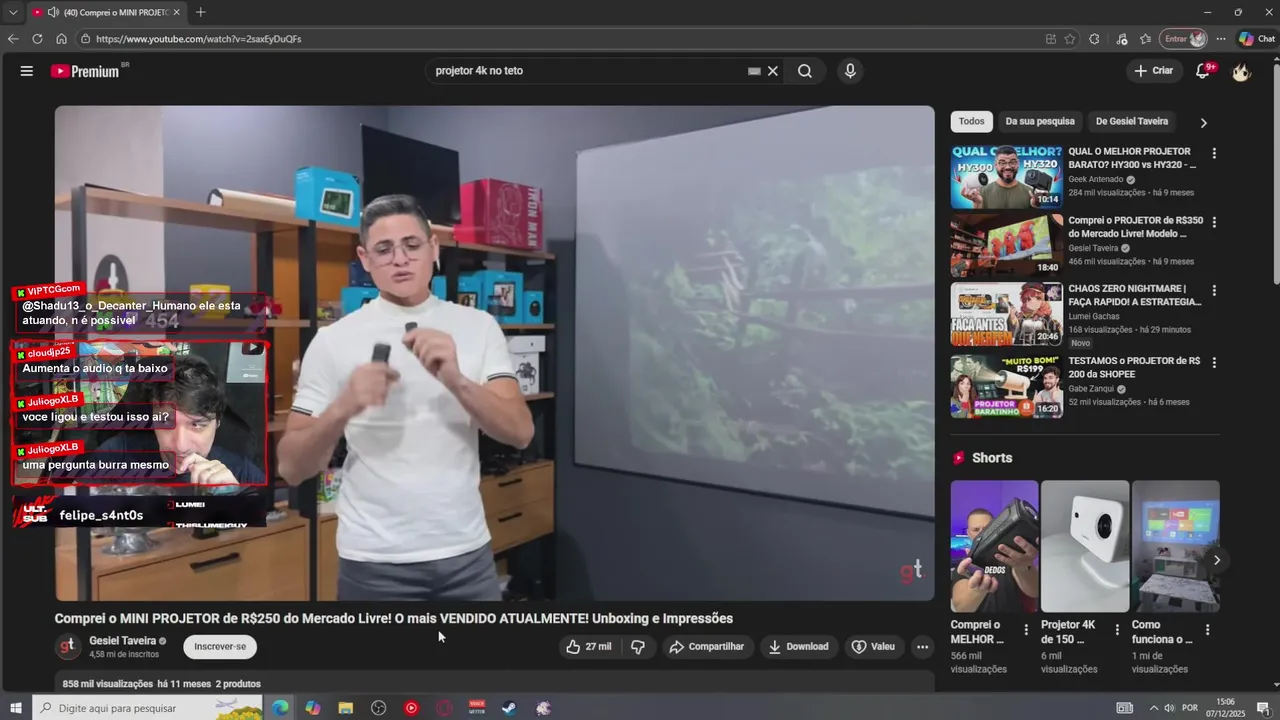The height and width of the screenshot is (720, 1280).
Task: Select Da sua pesquisa filter chip
Action: 1040,121
